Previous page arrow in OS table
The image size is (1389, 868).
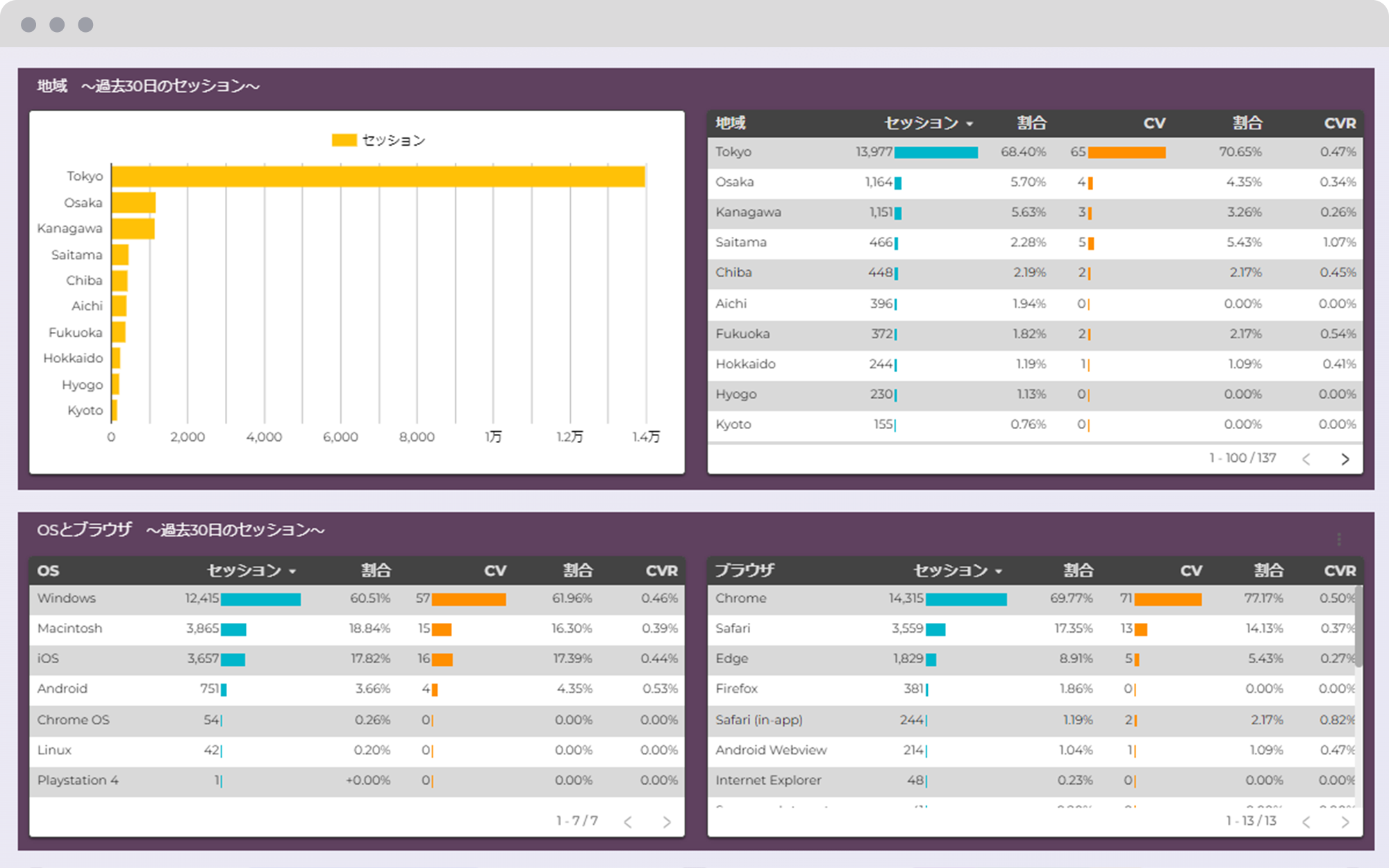628,822
